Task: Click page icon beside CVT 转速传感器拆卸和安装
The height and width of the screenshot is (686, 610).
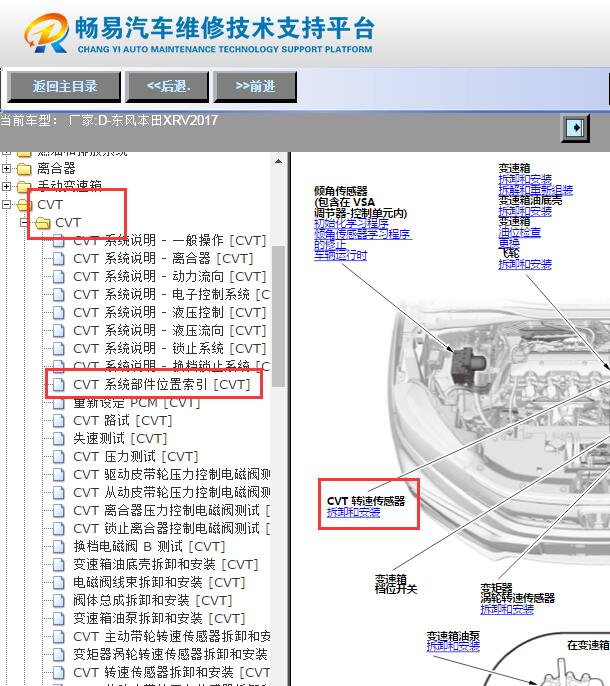Action: tap(58, 672)
